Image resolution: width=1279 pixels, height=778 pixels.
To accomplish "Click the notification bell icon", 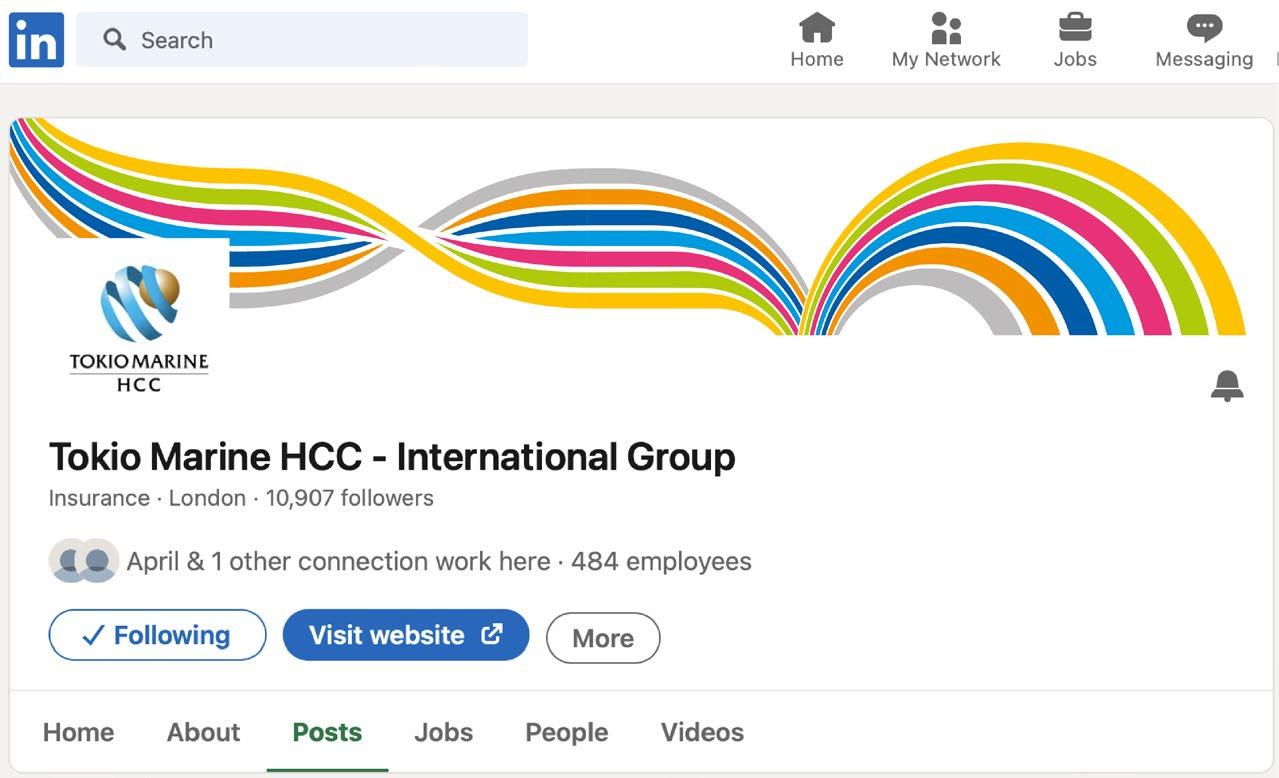I will pyautogui.click(x=1226, y=385).
